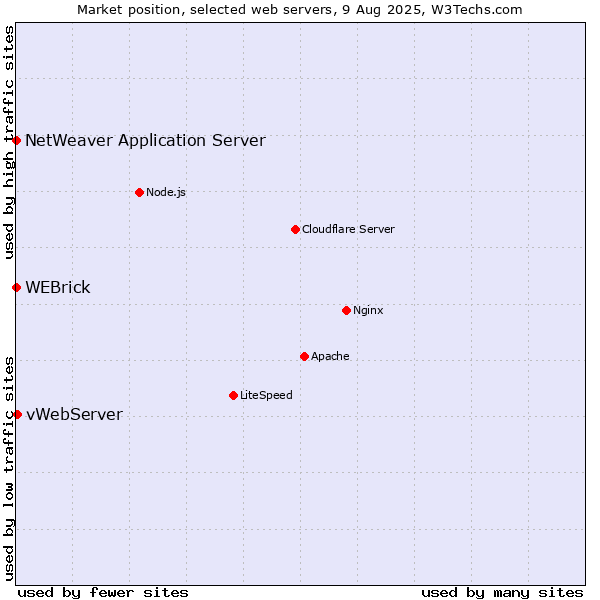Click 'used by low traffic sites' vertical label
This screenshot has width=600, height=600.
(x=9, y=469)
